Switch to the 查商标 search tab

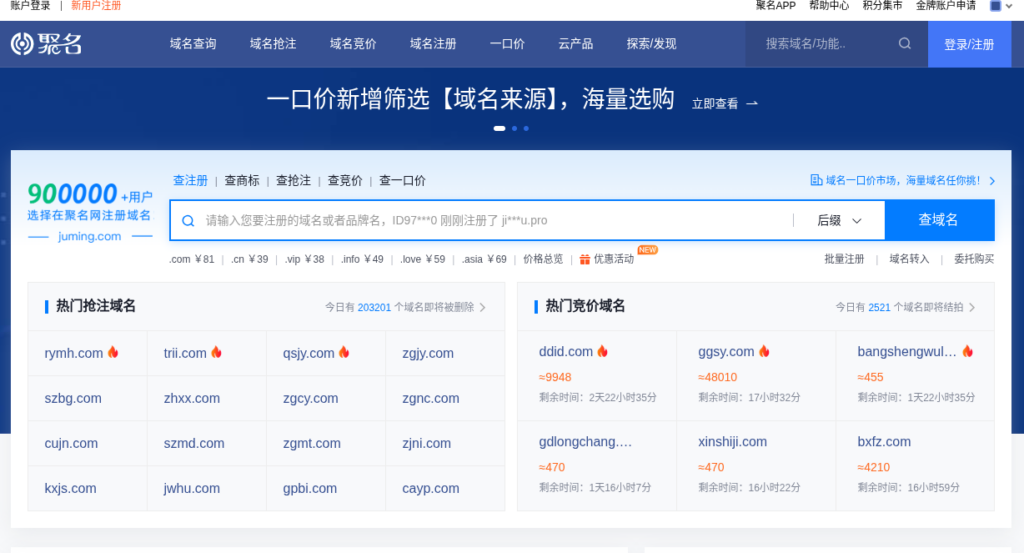pyautogui.click(x=242, y=181)
